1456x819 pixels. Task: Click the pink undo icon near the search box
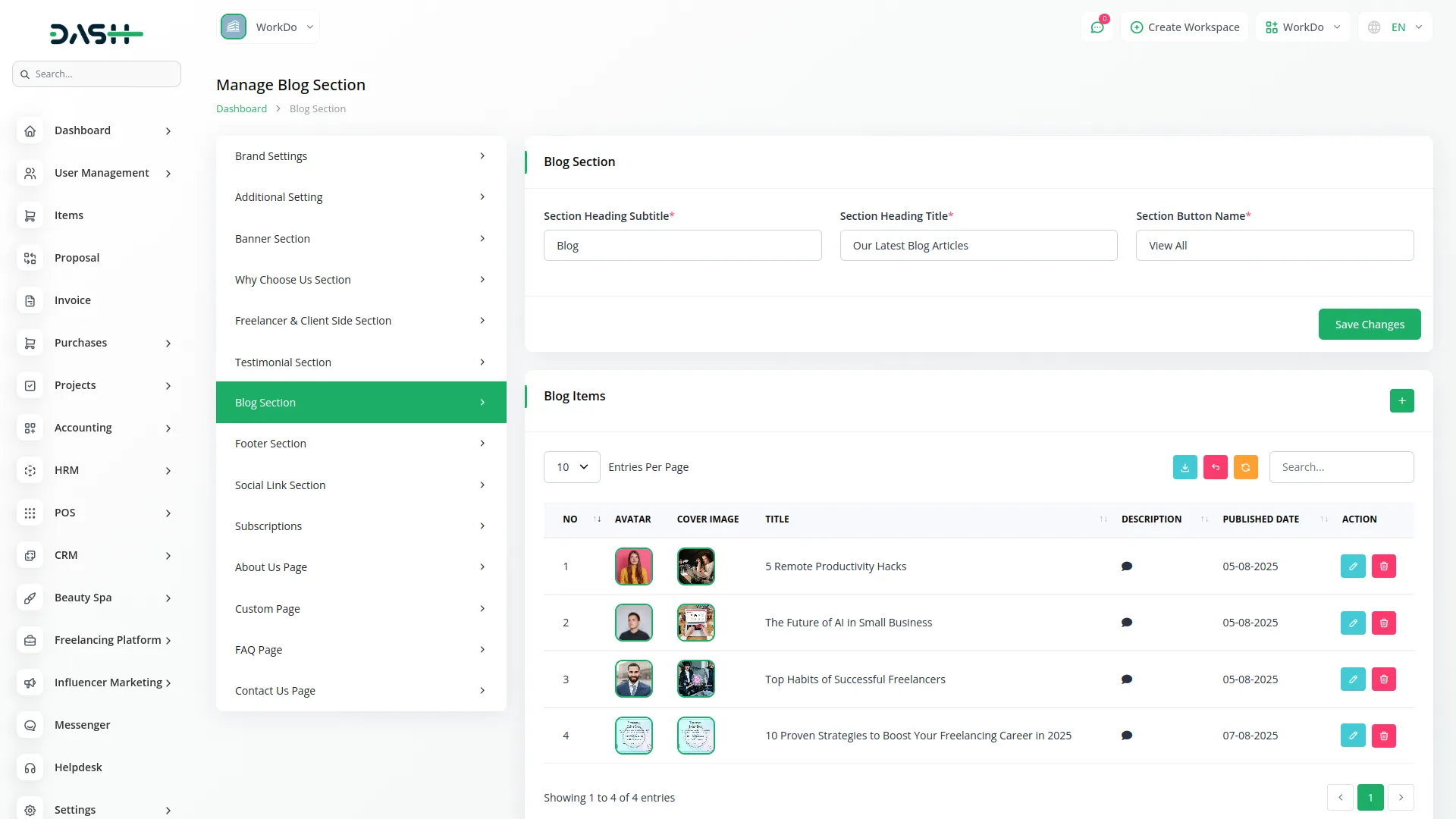(x=1215, y=467)
